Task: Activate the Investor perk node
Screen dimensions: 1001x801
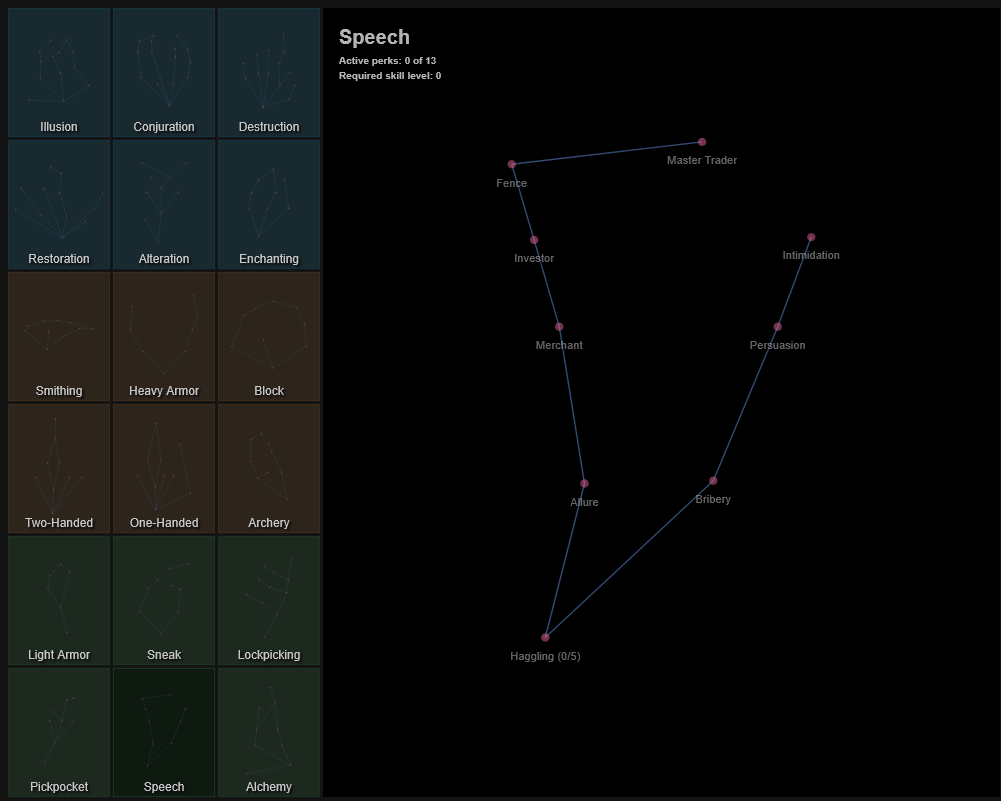Action: 534,240
